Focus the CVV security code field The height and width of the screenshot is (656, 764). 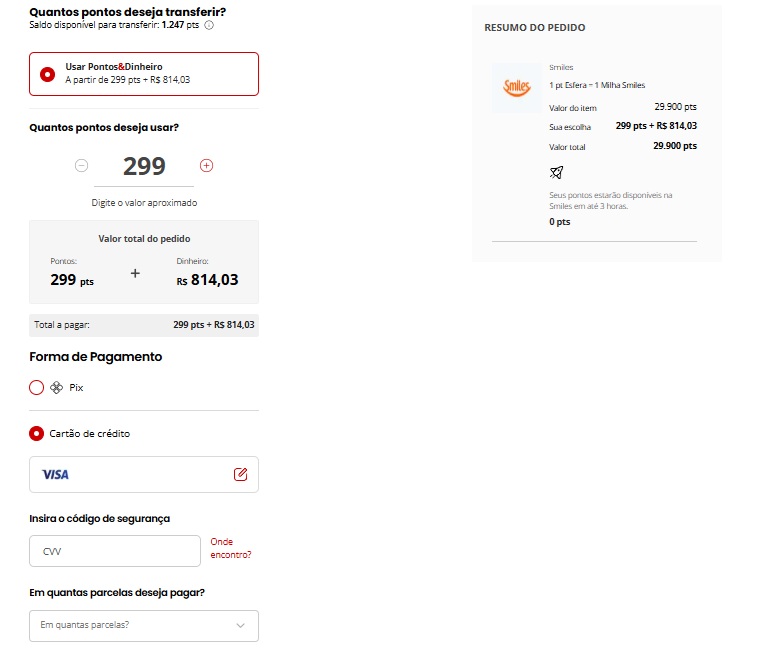(x=115, y=551)
